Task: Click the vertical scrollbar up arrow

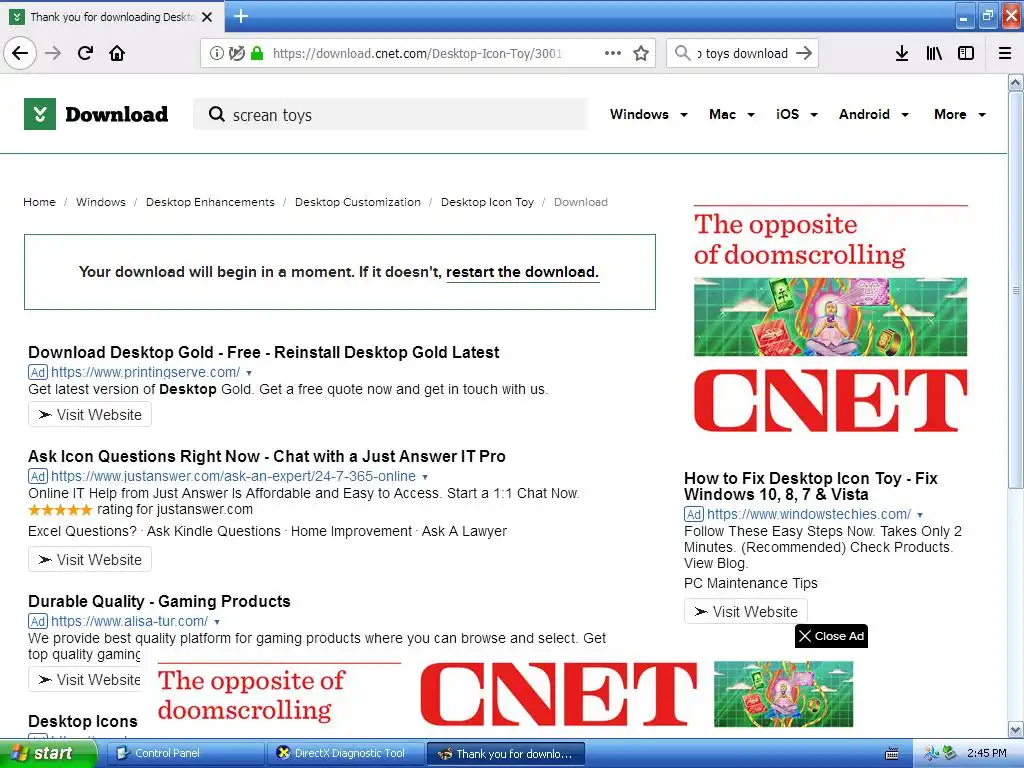Action: [1016, 83]
